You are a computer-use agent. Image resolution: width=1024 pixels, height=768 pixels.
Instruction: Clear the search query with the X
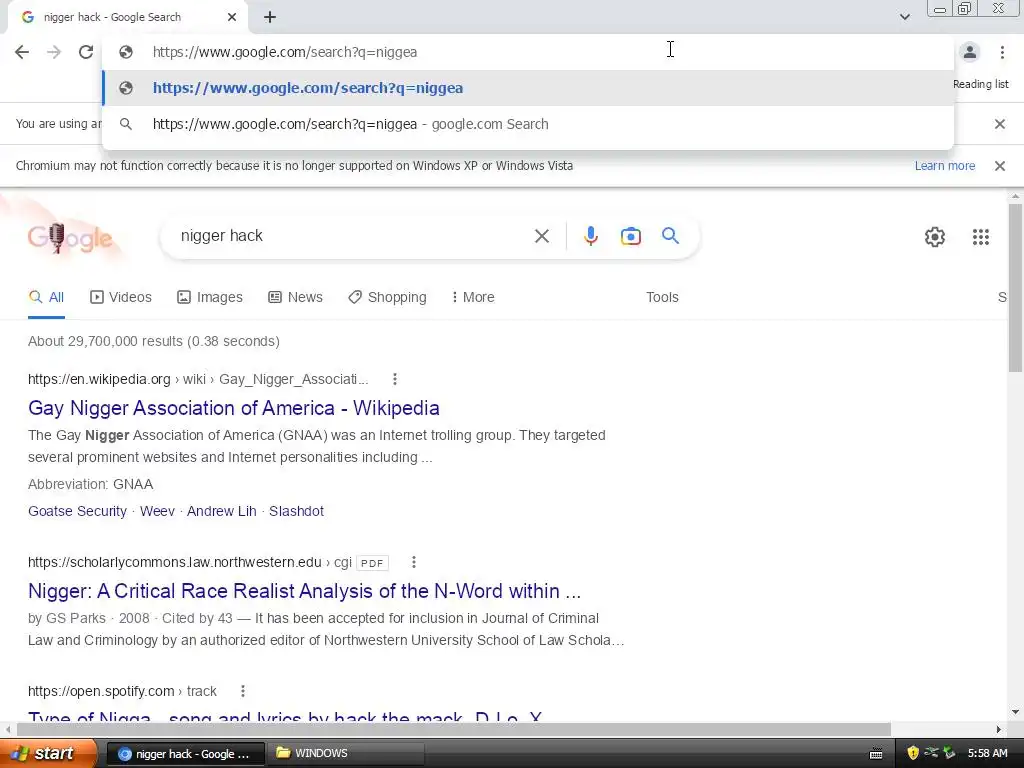(542, 236)
